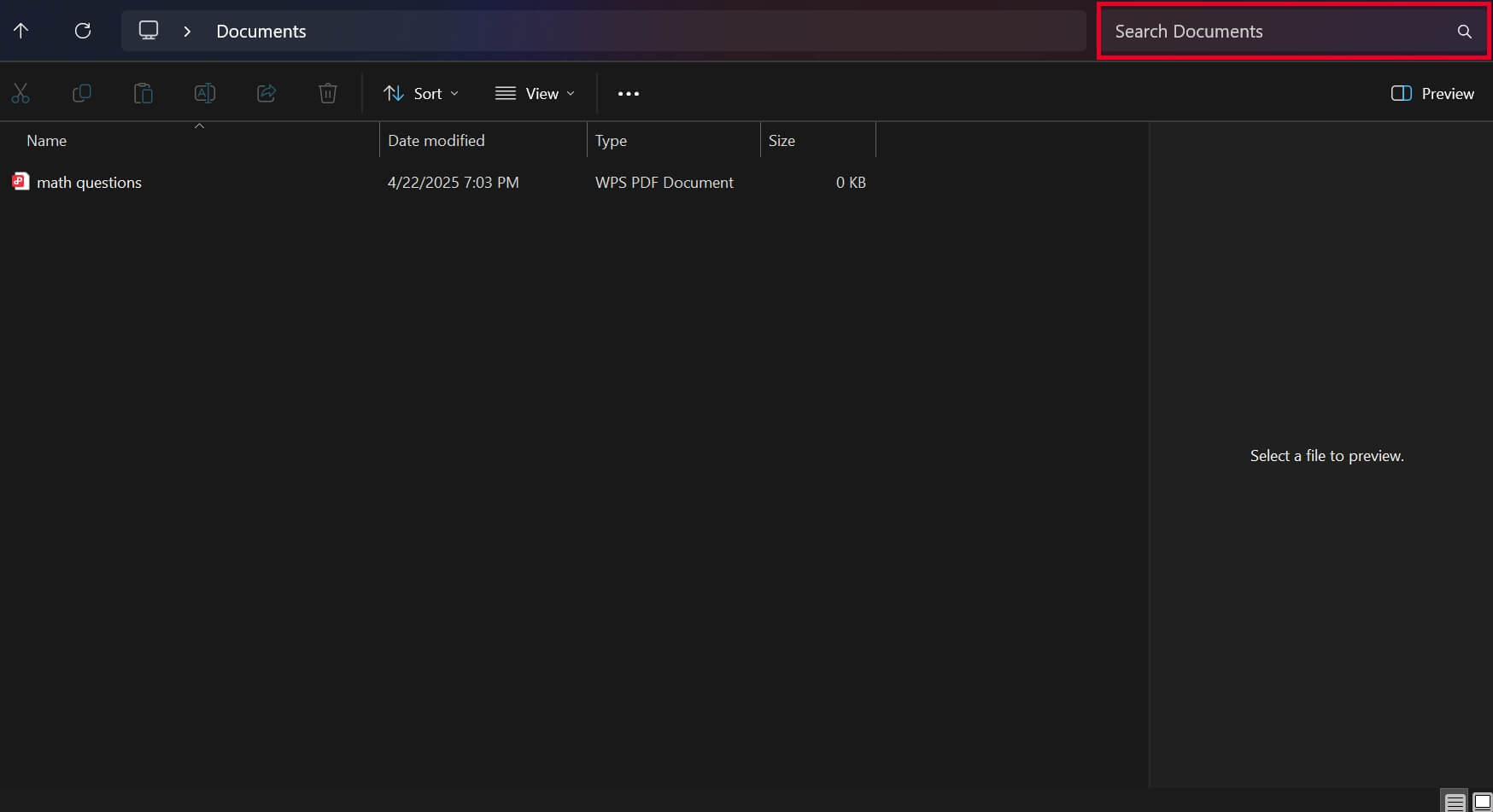Select the Cut tool
1493x812 pixels.
pos(20,94)
